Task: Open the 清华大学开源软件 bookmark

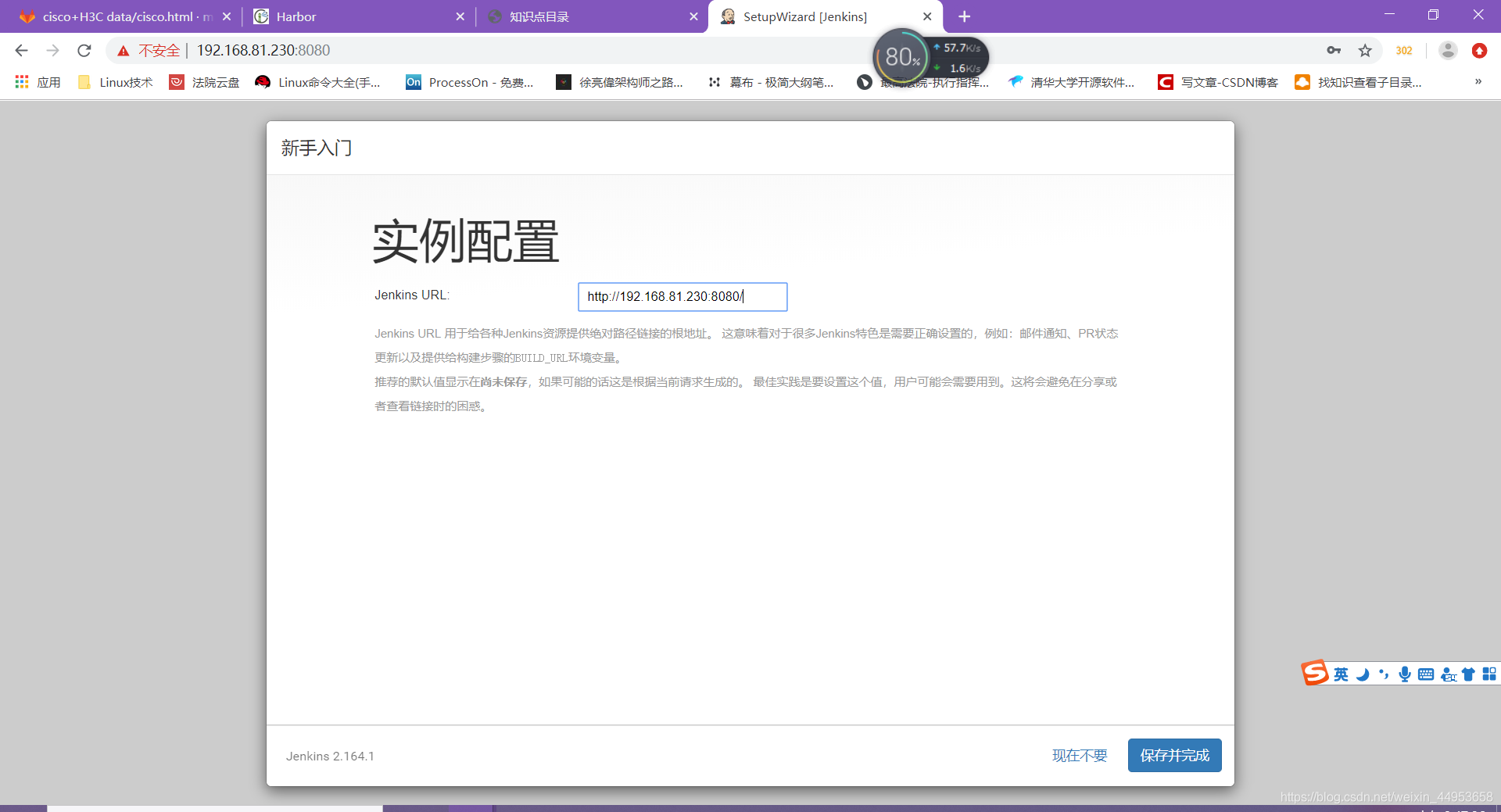Action: (1072, 82)
